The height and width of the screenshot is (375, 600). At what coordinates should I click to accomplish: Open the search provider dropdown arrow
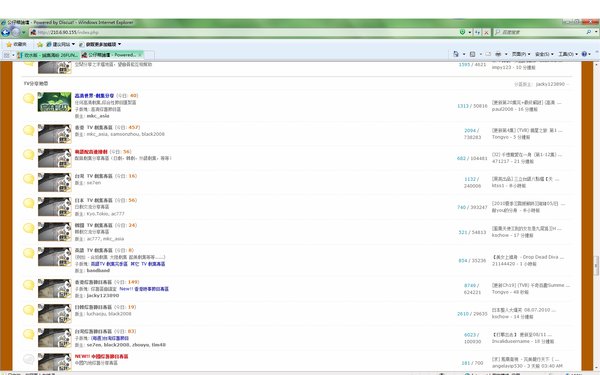coord(596,33)
